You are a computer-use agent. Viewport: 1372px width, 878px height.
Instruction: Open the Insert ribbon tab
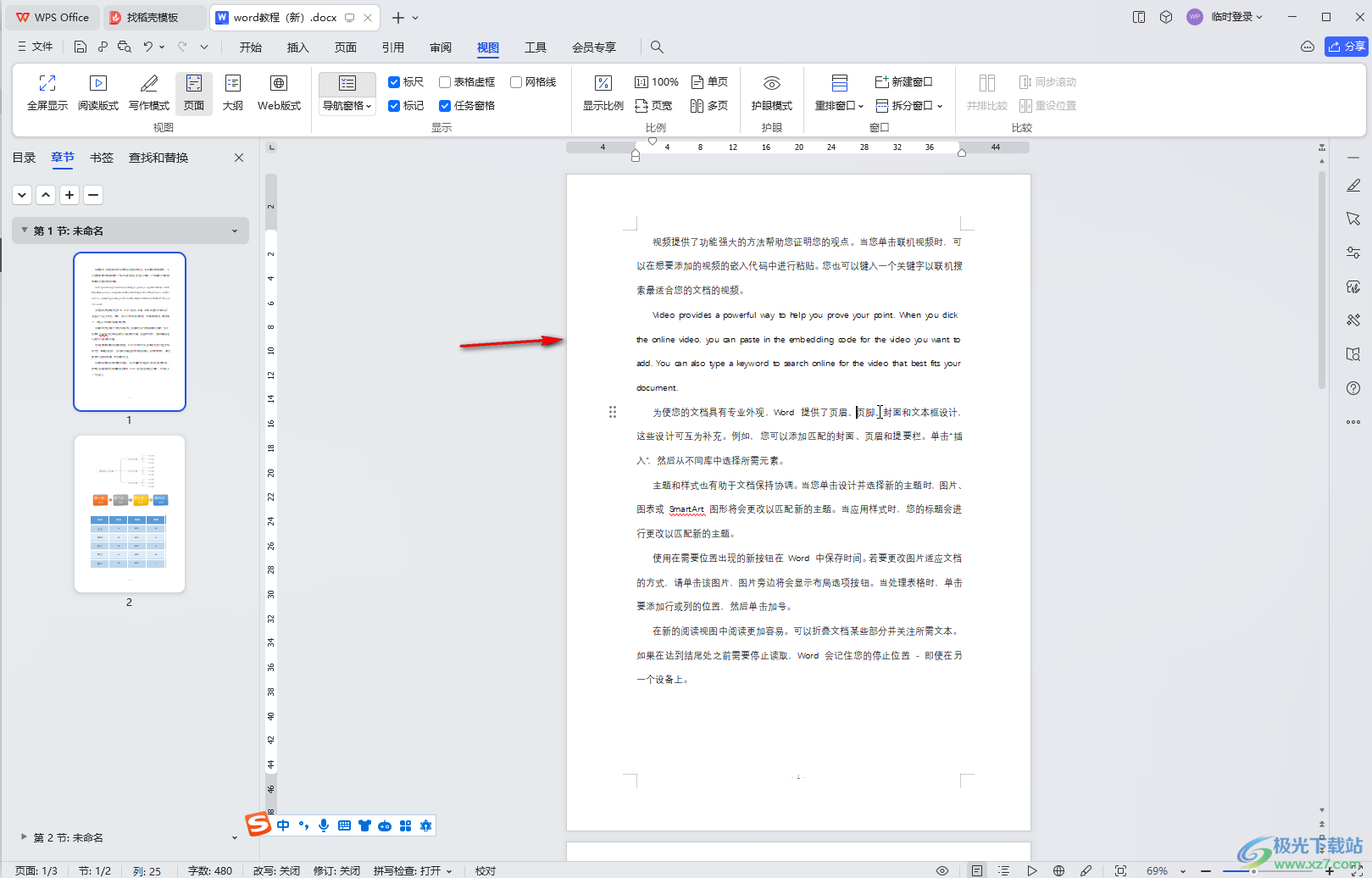click(x=298, y=47)
